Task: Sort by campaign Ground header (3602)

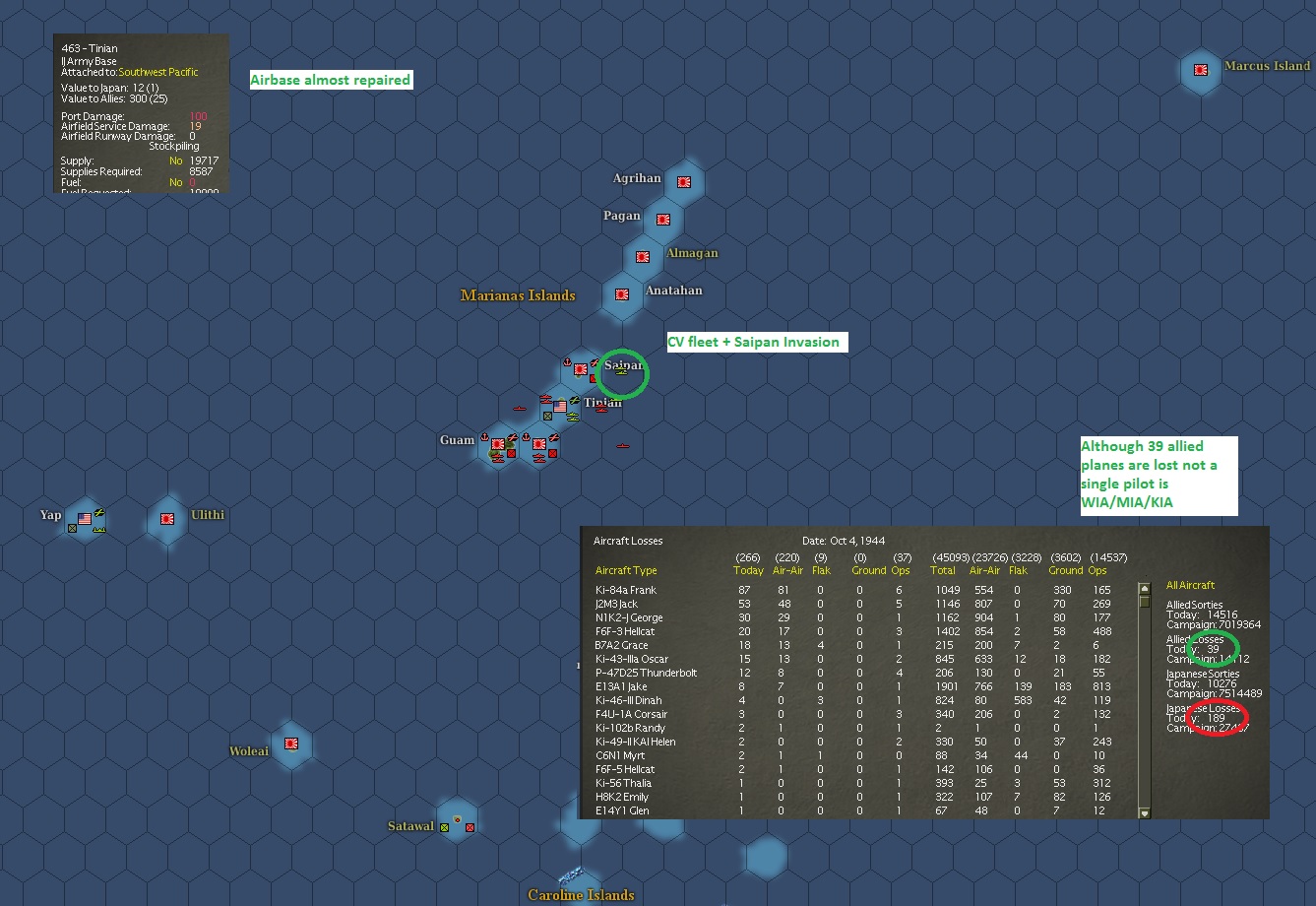Action: 1067,570
